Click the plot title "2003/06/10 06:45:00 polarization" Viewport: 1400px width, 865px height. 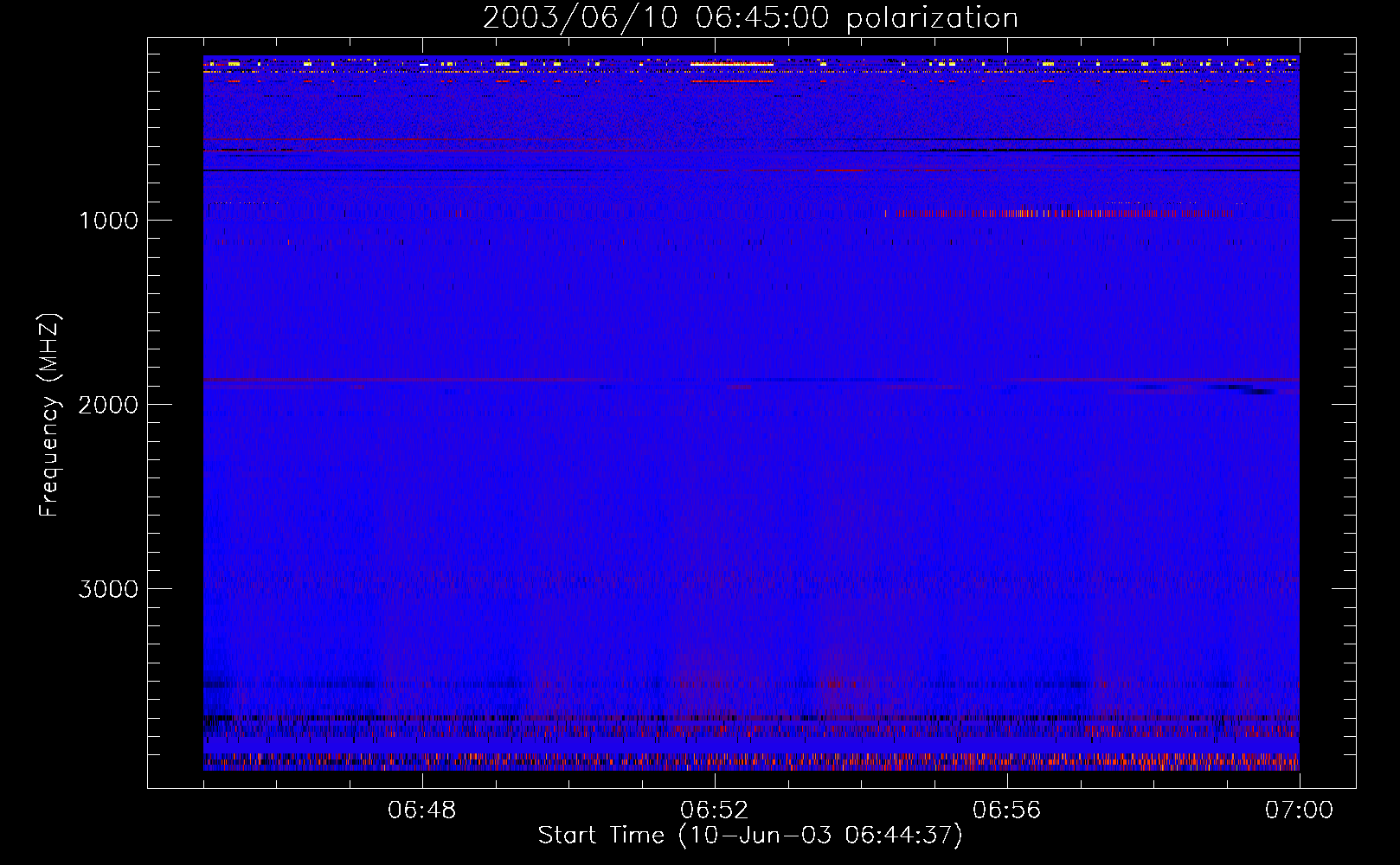coord(750,18)
